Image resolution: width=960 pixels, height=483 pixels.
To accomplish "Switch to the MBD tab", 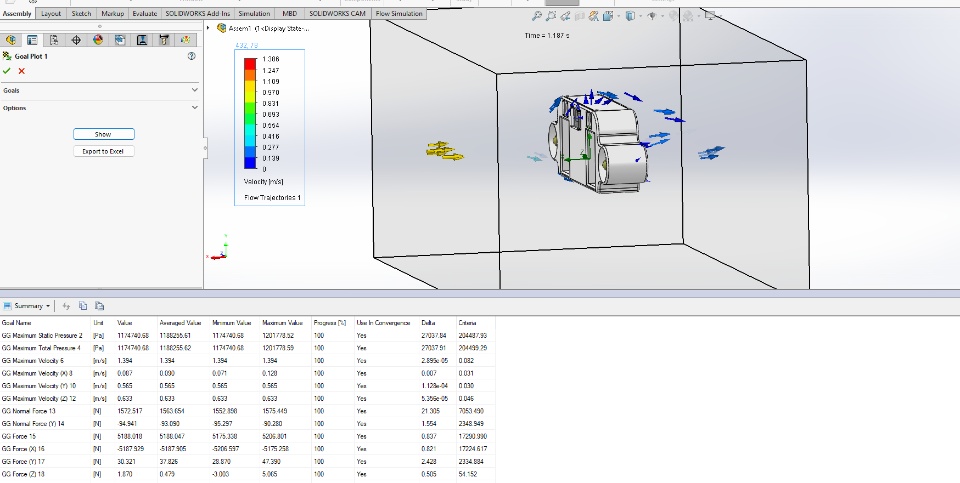I will 290,13.
